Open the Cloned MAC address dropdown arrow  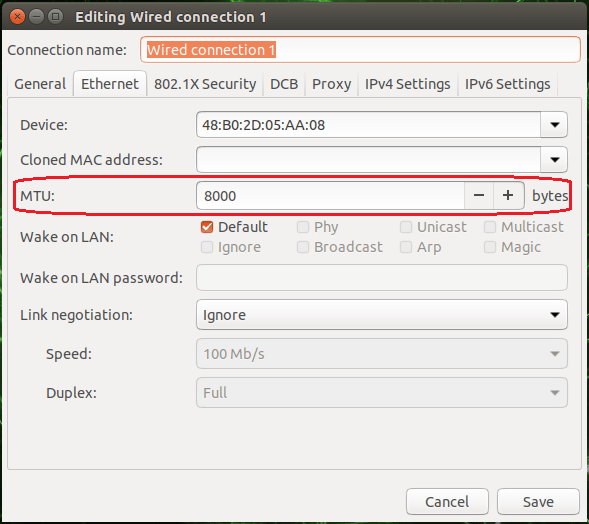coord(554,160)
